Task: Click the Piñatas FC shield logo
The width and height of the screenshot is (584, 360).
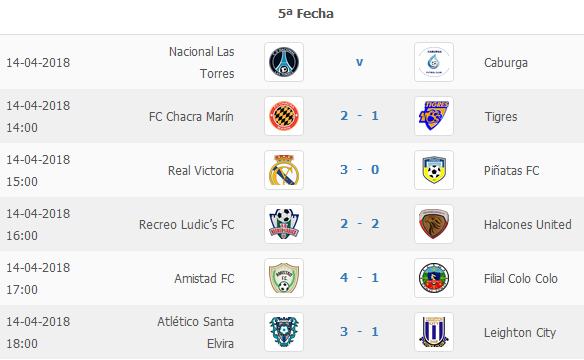Action: [x=434, y=170]
